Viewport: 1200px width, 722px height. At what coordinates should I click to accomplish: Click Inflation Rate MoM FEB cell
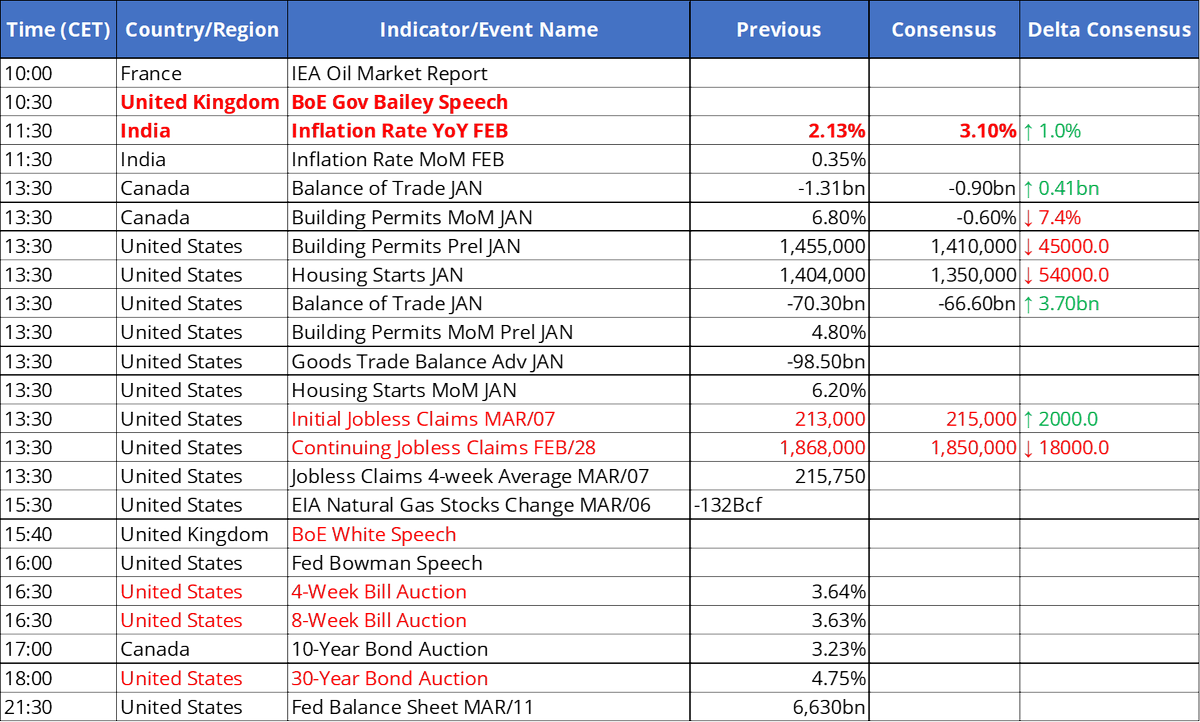click(x=488, y=160)
